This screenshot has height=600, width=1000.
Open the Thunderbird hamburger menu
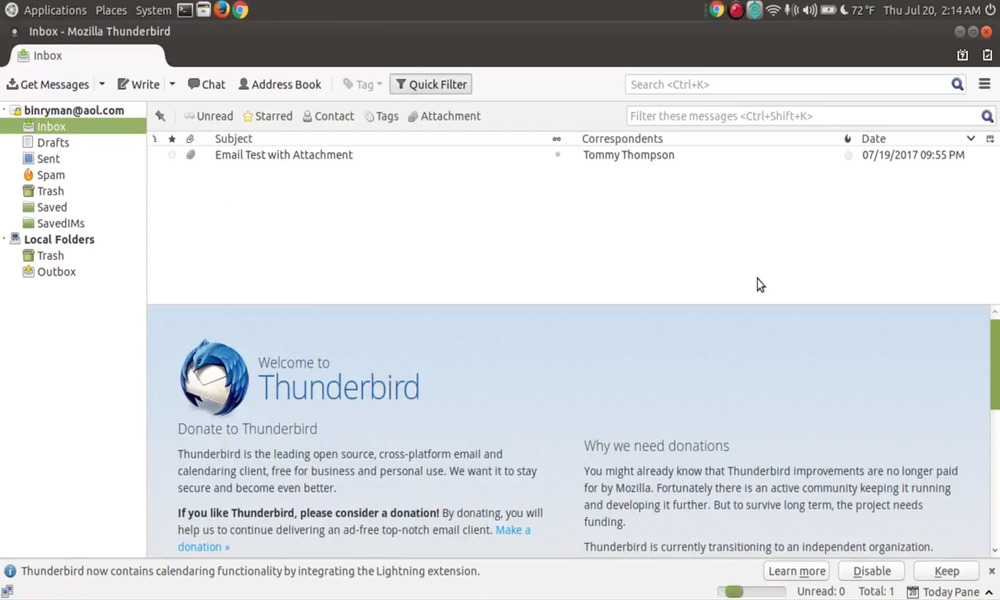985,85
